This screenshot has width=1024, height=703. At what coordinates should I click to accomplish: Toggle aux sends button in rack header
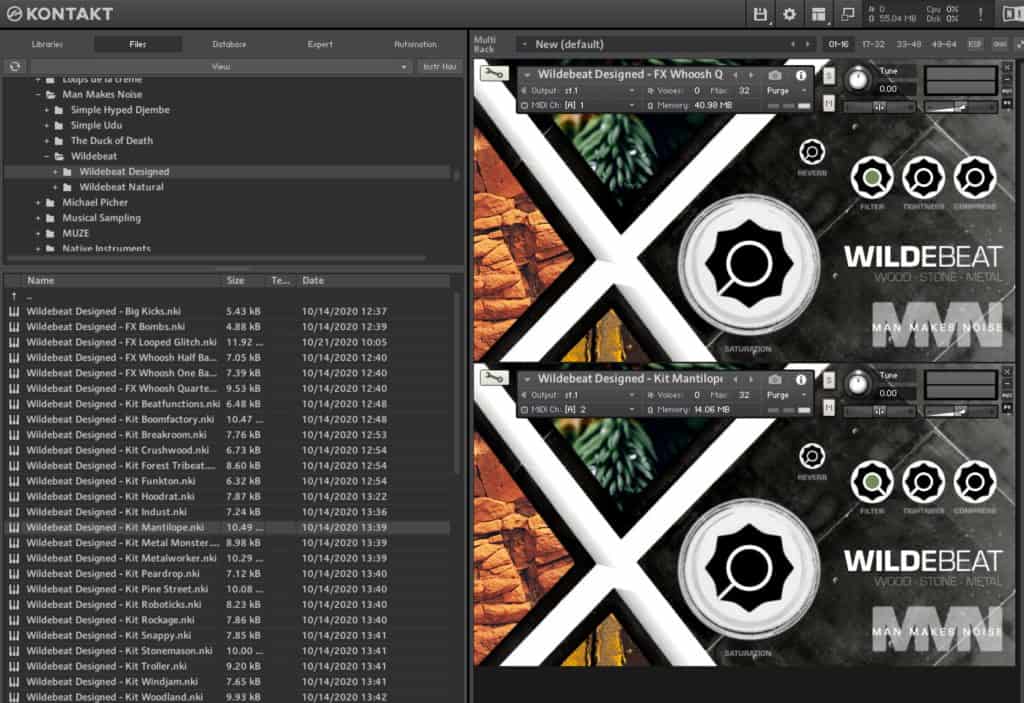pos(999,44)
